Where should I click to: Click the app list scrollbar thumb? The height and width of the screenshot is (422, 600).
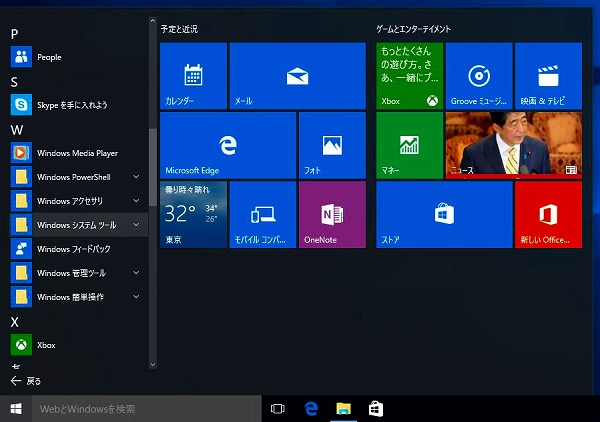point(153,167)
